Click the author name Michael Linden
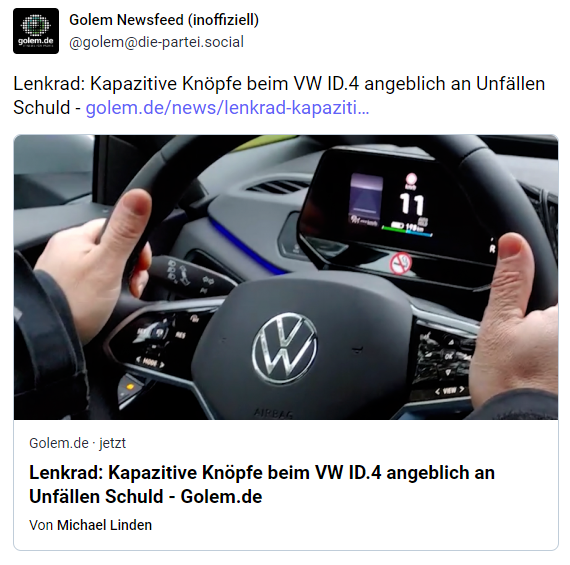Image resolution: width=570 pixels, height=565 pixels. [104, 525]
